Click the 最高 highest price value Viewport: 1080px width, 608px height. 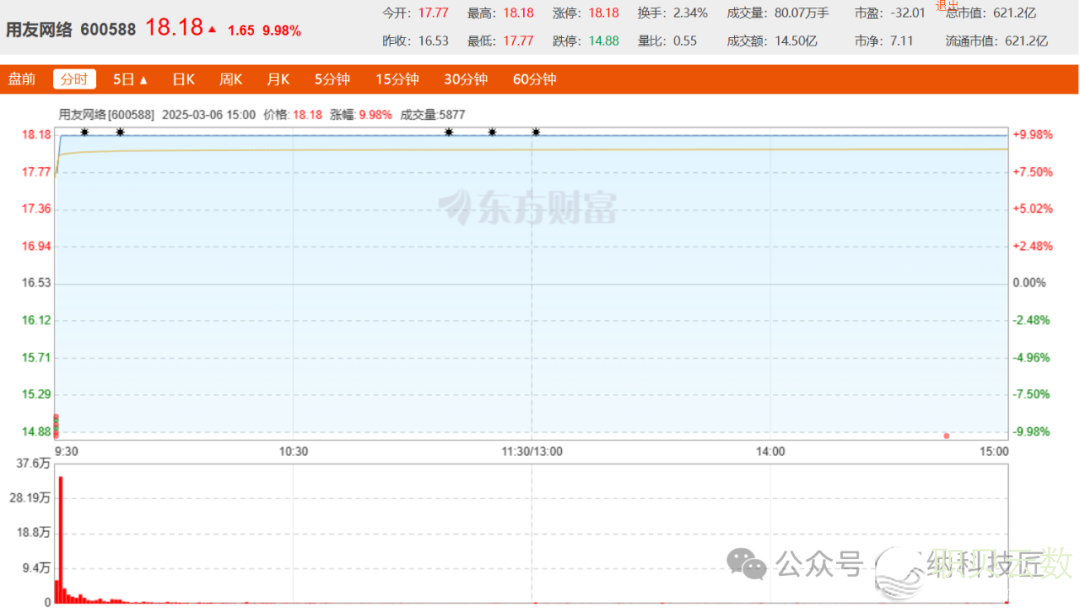[x=519, y=13]
